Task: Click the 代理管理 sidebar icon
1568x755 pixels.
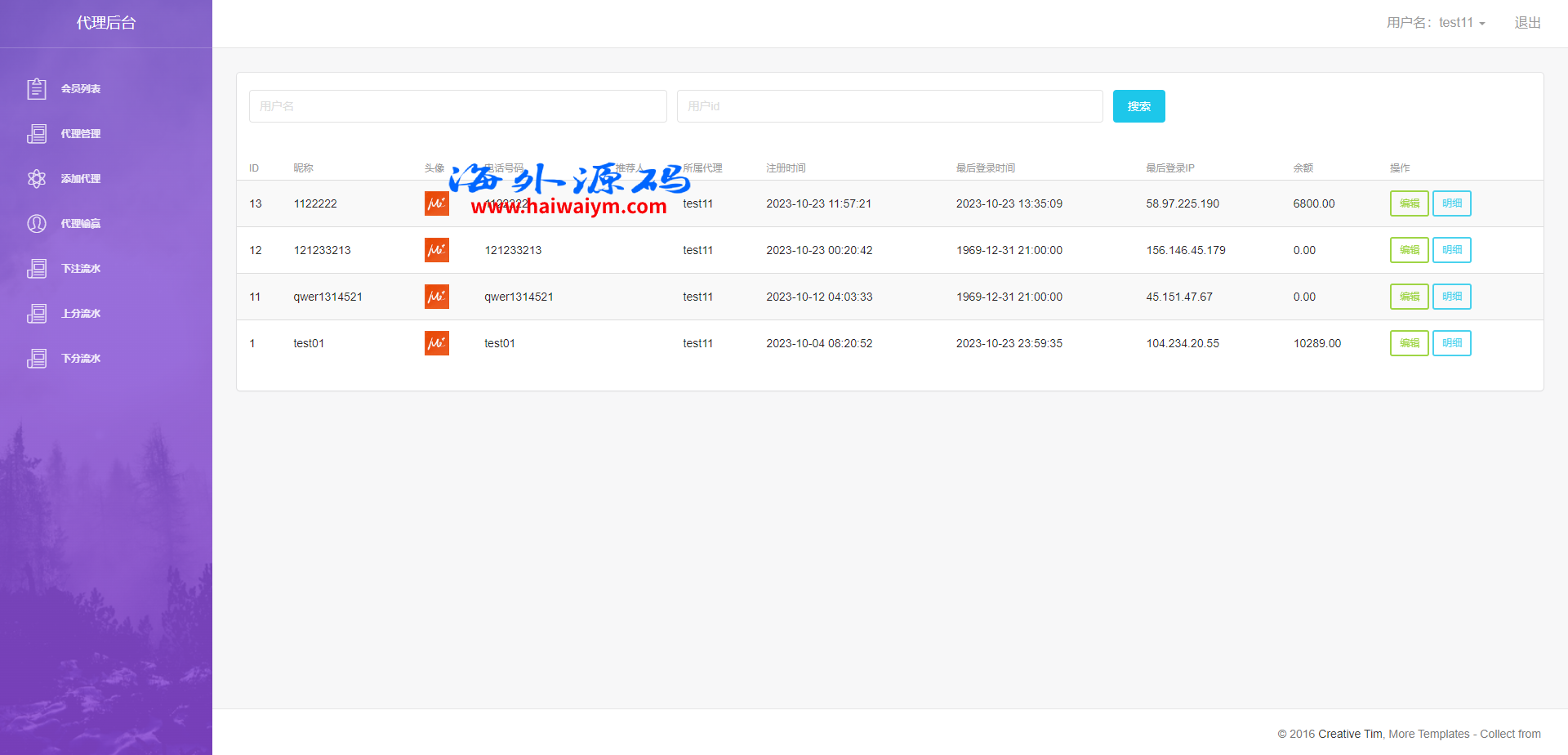Action: pos(37,133)
